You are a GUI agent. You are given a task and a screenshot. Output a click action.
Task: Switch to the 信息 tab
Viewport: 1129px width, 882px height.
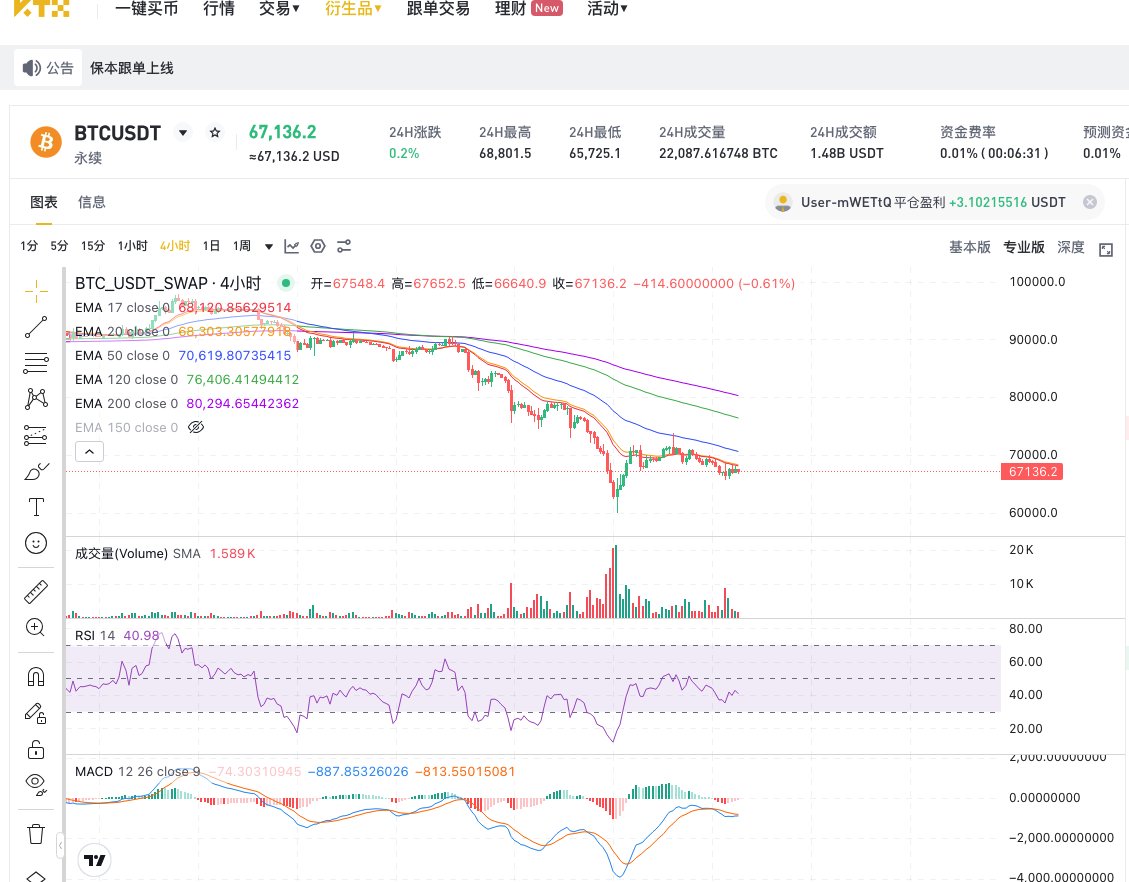coord(92,202)
